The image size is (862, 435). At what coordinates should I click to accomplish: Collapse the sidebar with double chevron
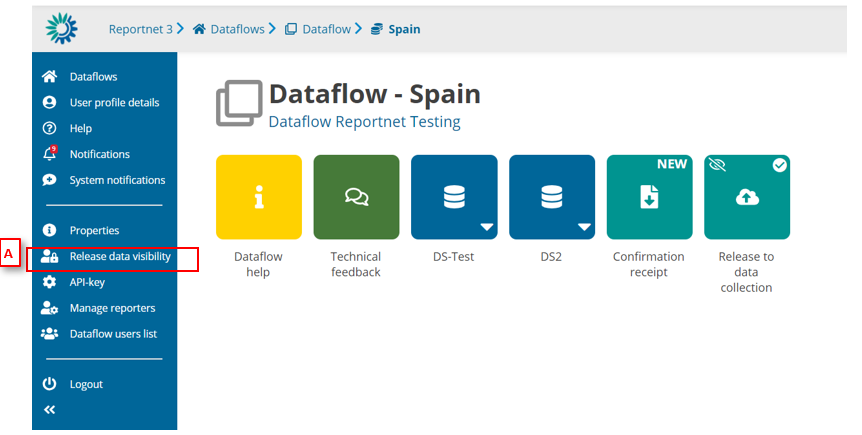tap(49, 410)
